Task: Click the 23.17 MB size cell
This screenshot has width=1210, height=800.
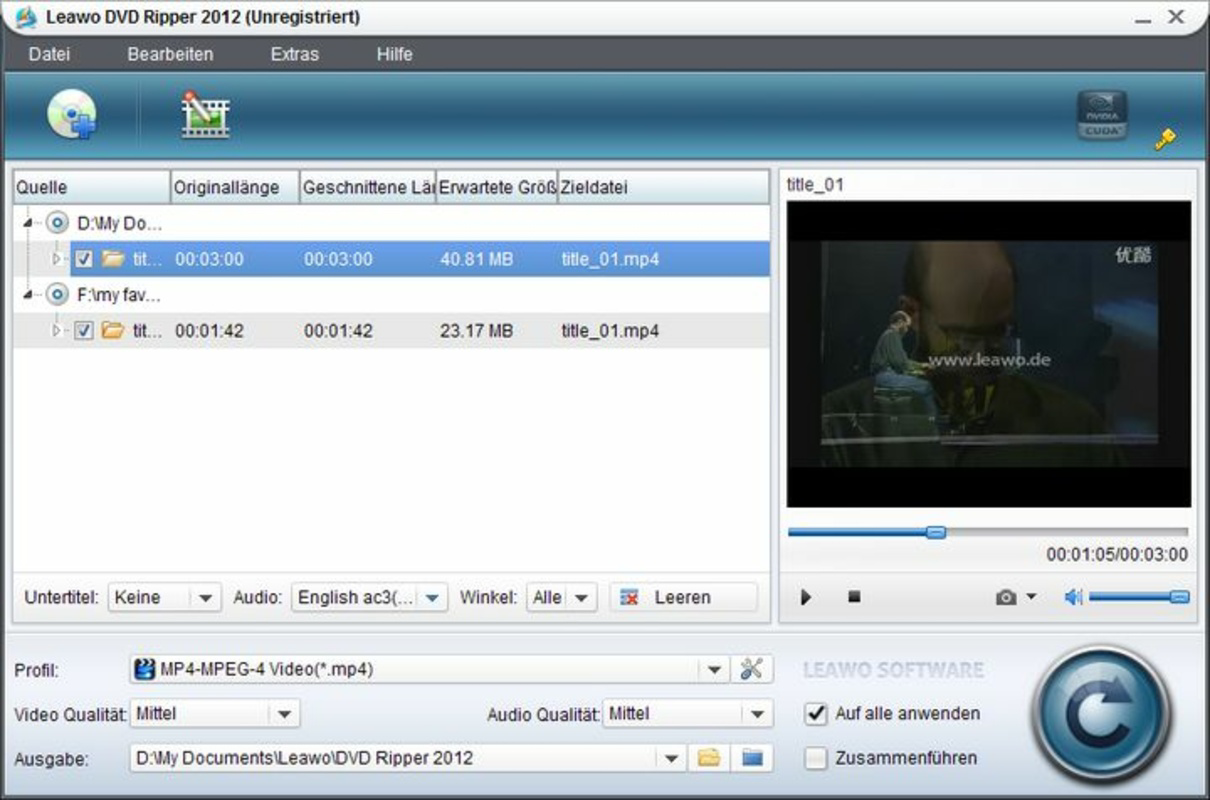Action: 476,330
